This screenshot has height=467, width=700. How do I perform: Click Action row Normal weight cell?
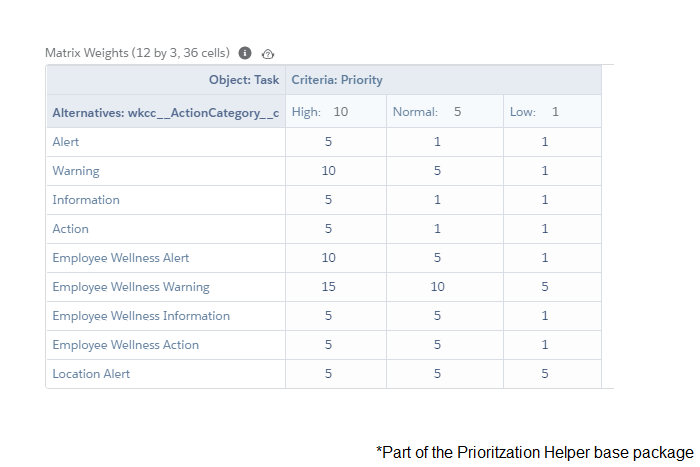tap(445, 229)
